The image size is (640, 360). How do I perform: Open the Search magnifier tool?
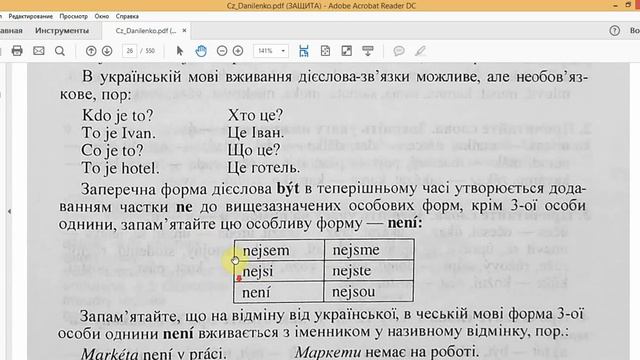coord(60,51)
